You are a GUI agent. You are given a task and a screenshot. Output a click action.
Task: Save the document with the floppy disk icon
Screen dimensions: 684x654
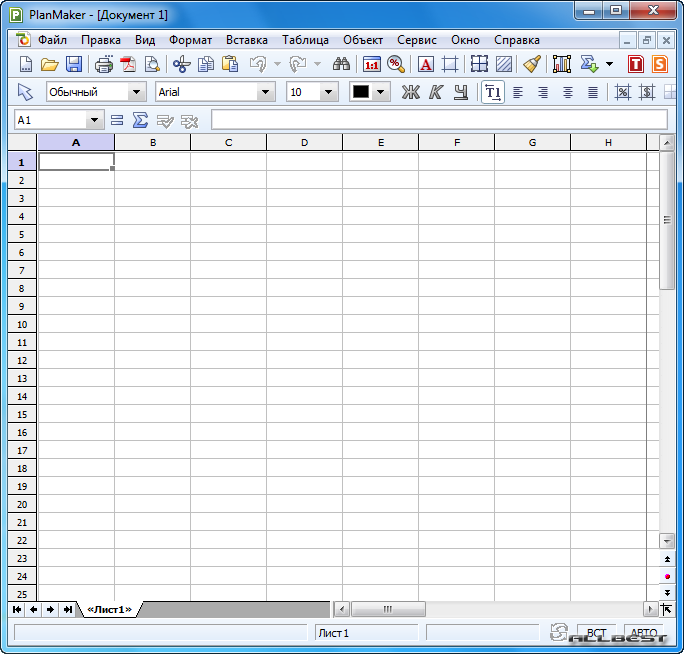(74, 65)
